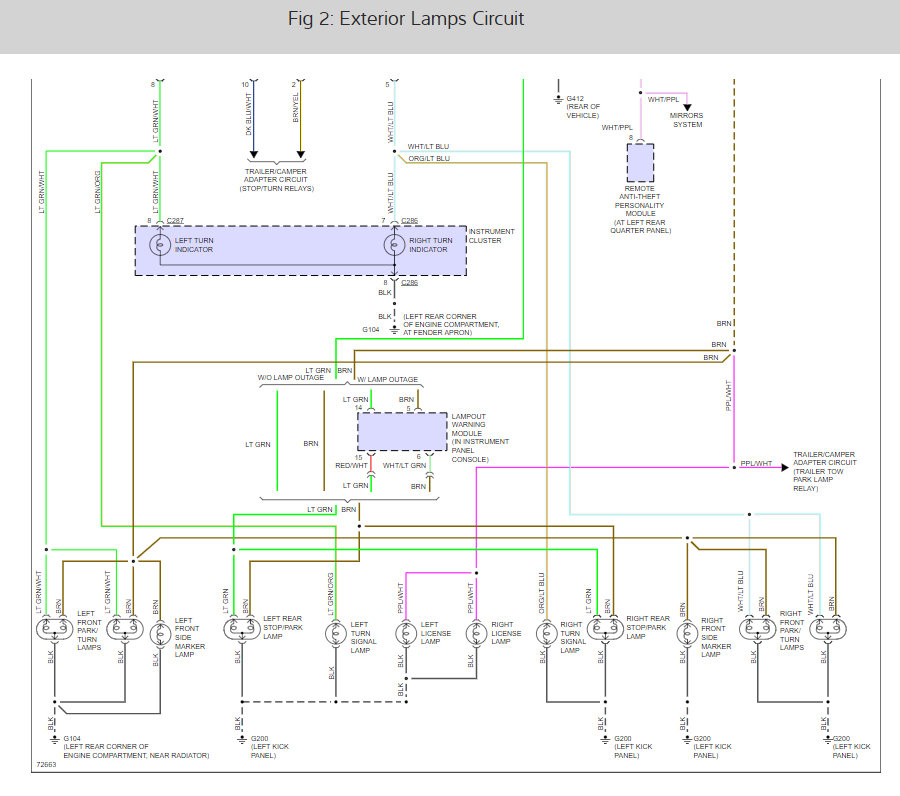This screenshot has width=900, height=796.
Task: Click the Left Turn Signal Lamp symbol
Action: [x=336, y=634]
